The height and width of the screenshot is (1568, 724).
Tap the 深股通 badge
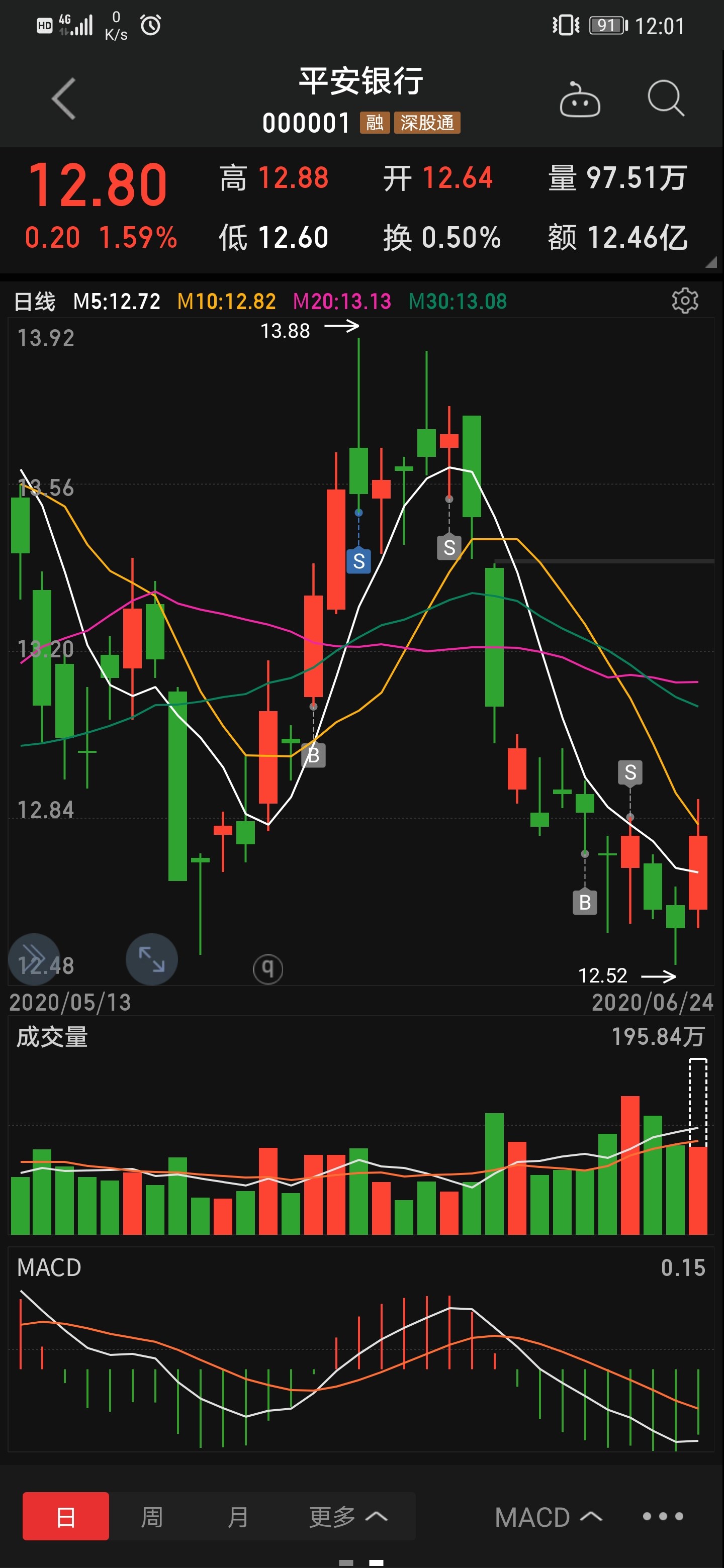[x=427, y=123]
